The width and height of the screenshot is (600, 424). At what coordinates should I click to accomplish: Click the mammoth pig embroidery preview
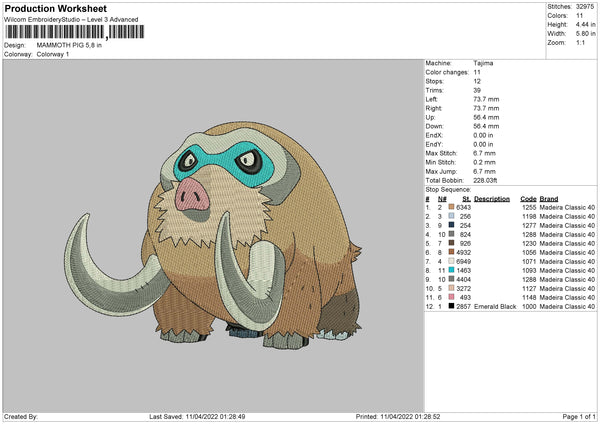click(x=213, y=235)
